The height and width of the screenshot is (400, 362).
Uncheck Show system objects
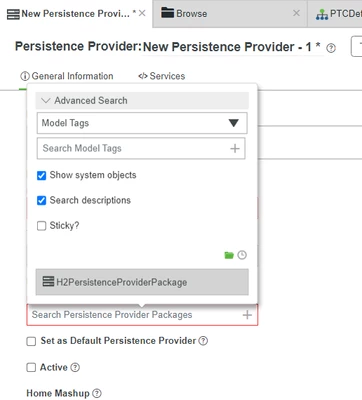pyautogui.click(x=41, y=175)
